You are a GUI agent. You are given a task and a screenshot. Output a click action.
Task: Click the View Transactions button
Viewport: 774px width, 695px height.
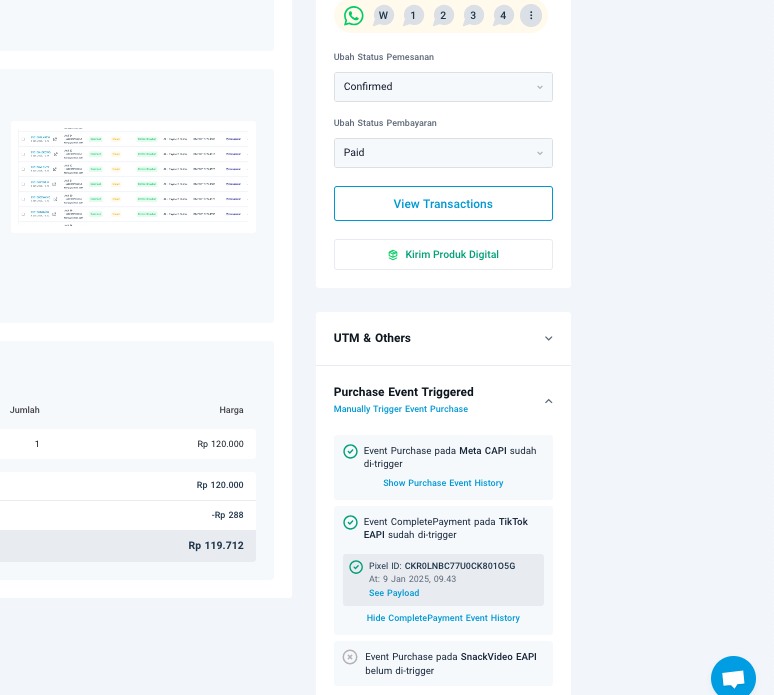point(443,203)
